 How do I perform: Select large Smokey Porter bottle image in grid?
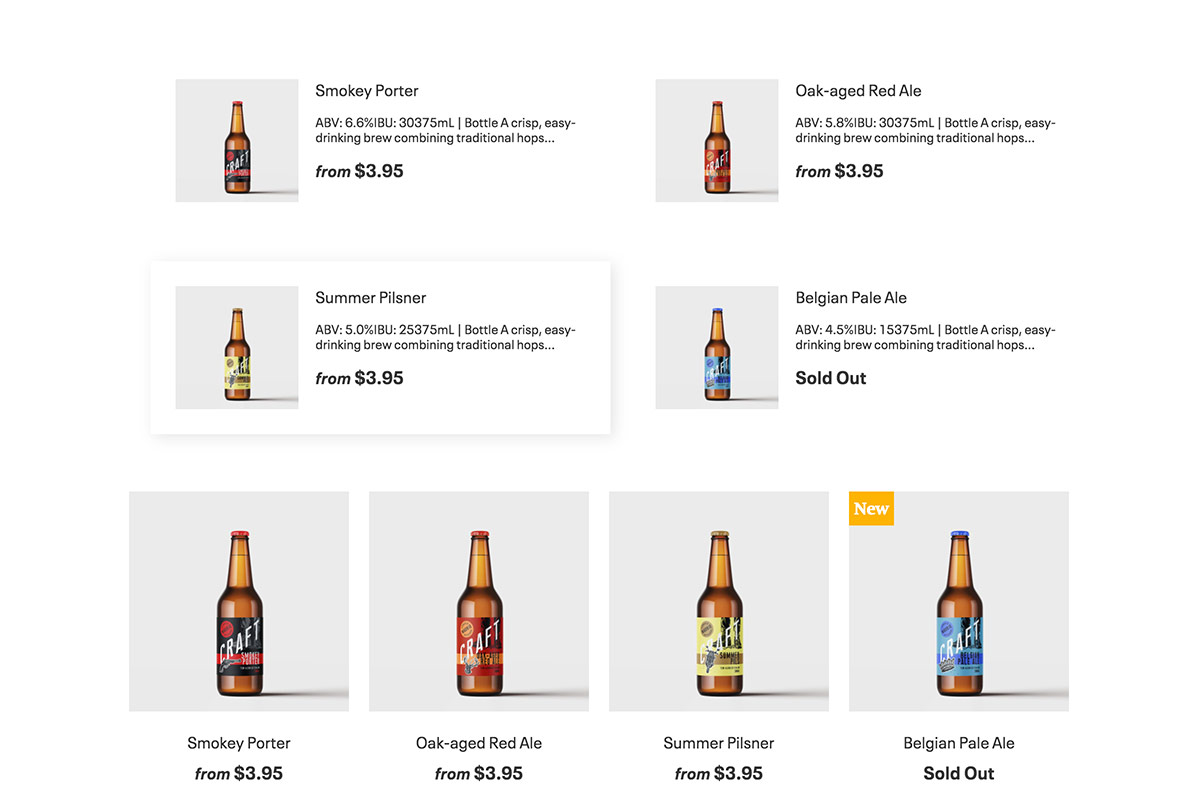point(239,601)
